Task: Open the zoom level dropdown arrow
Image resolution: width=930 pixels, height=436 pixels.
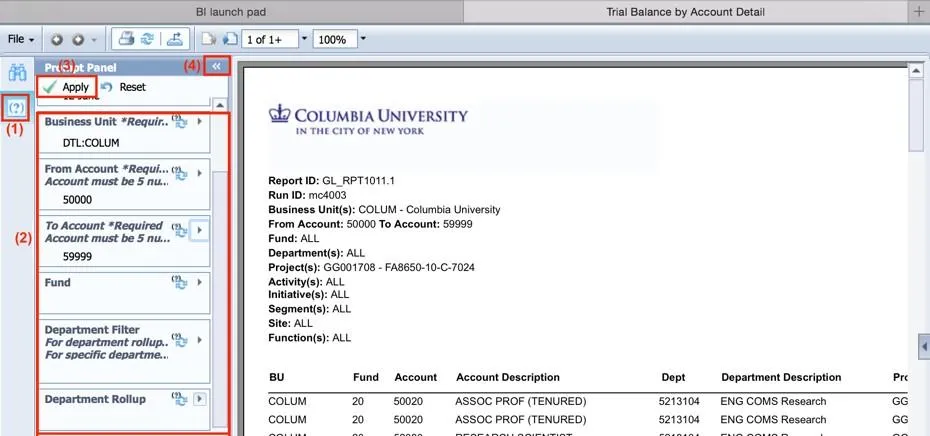Action: click(363, 39)
